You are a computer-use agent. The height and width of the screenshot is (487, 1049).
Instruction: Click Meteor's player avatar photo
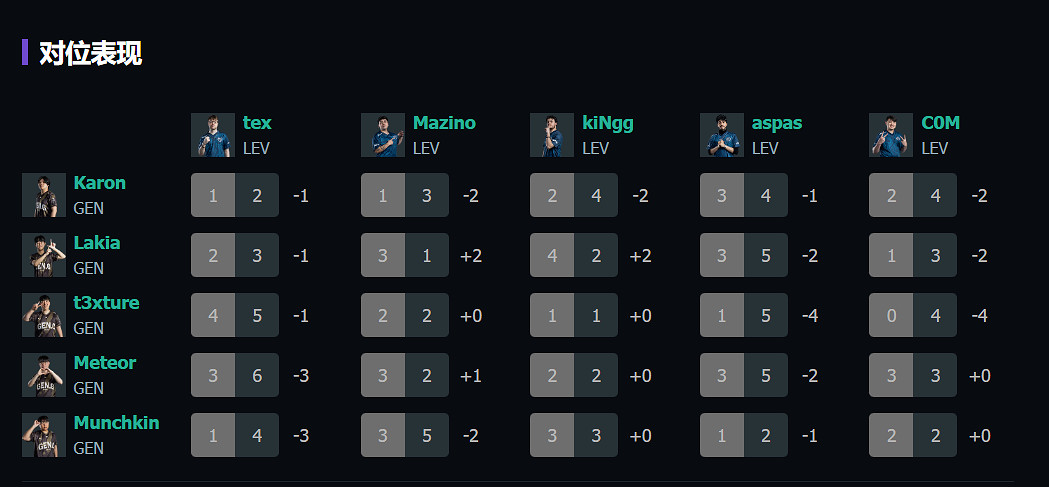click(44, 375)
